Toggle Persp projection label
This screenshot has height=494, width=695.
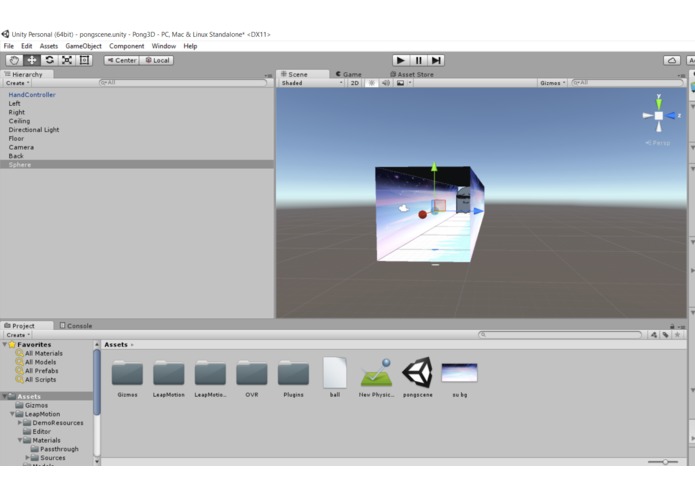coord(658,143)
